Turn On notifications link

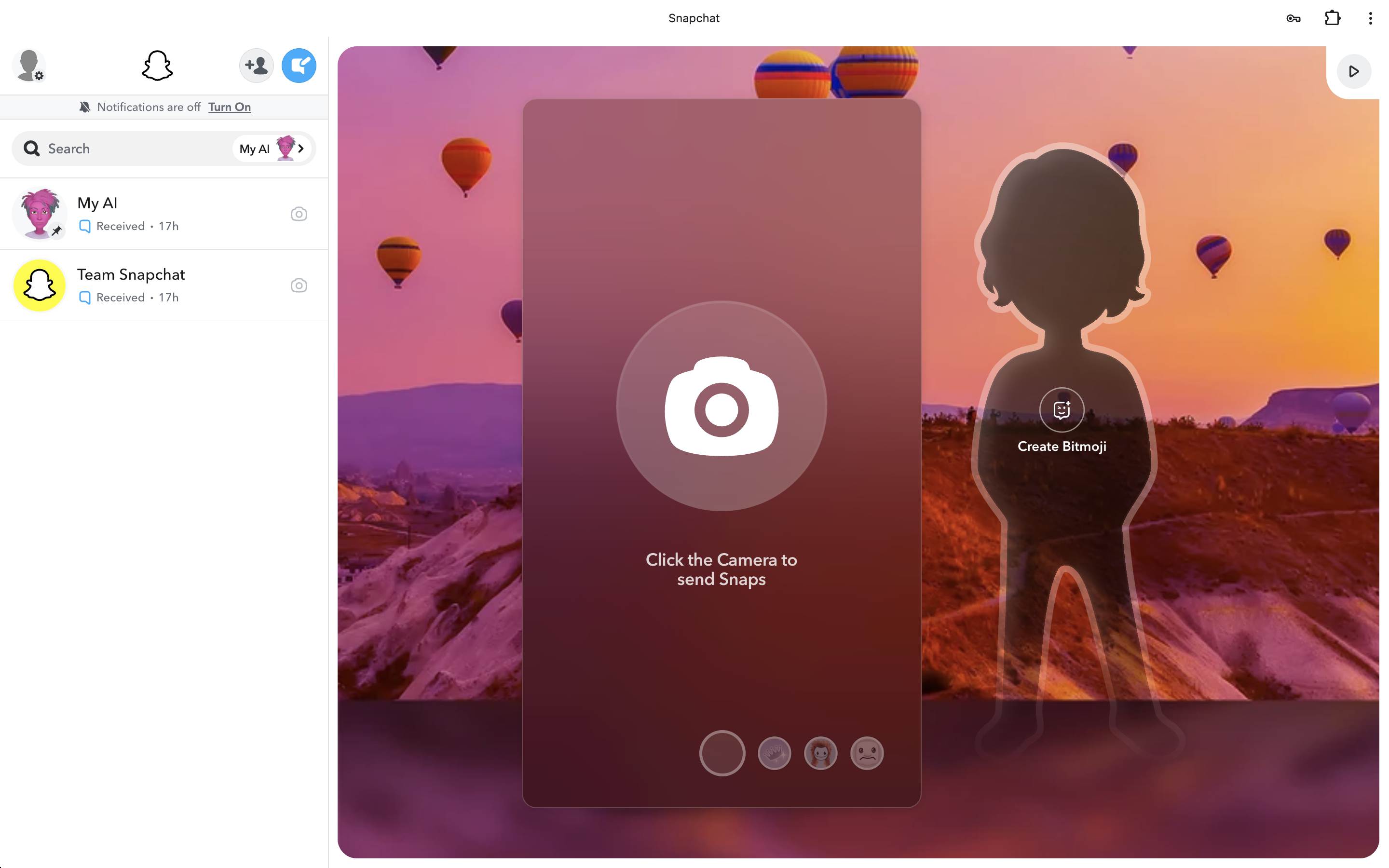pyautogui.click(x=229, y=107)
